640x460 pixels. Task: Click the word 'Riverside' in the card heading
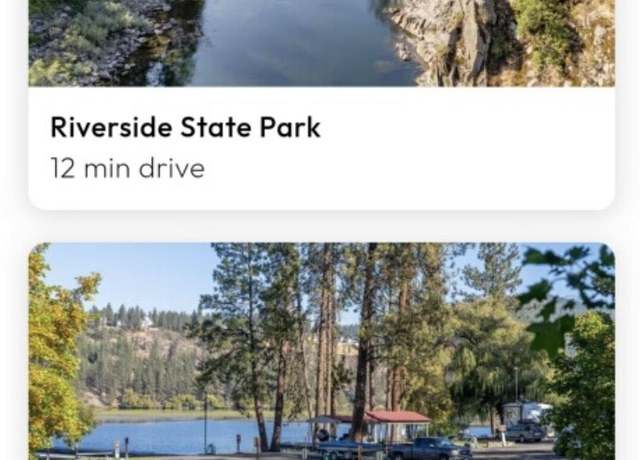(x=111, y=127)
